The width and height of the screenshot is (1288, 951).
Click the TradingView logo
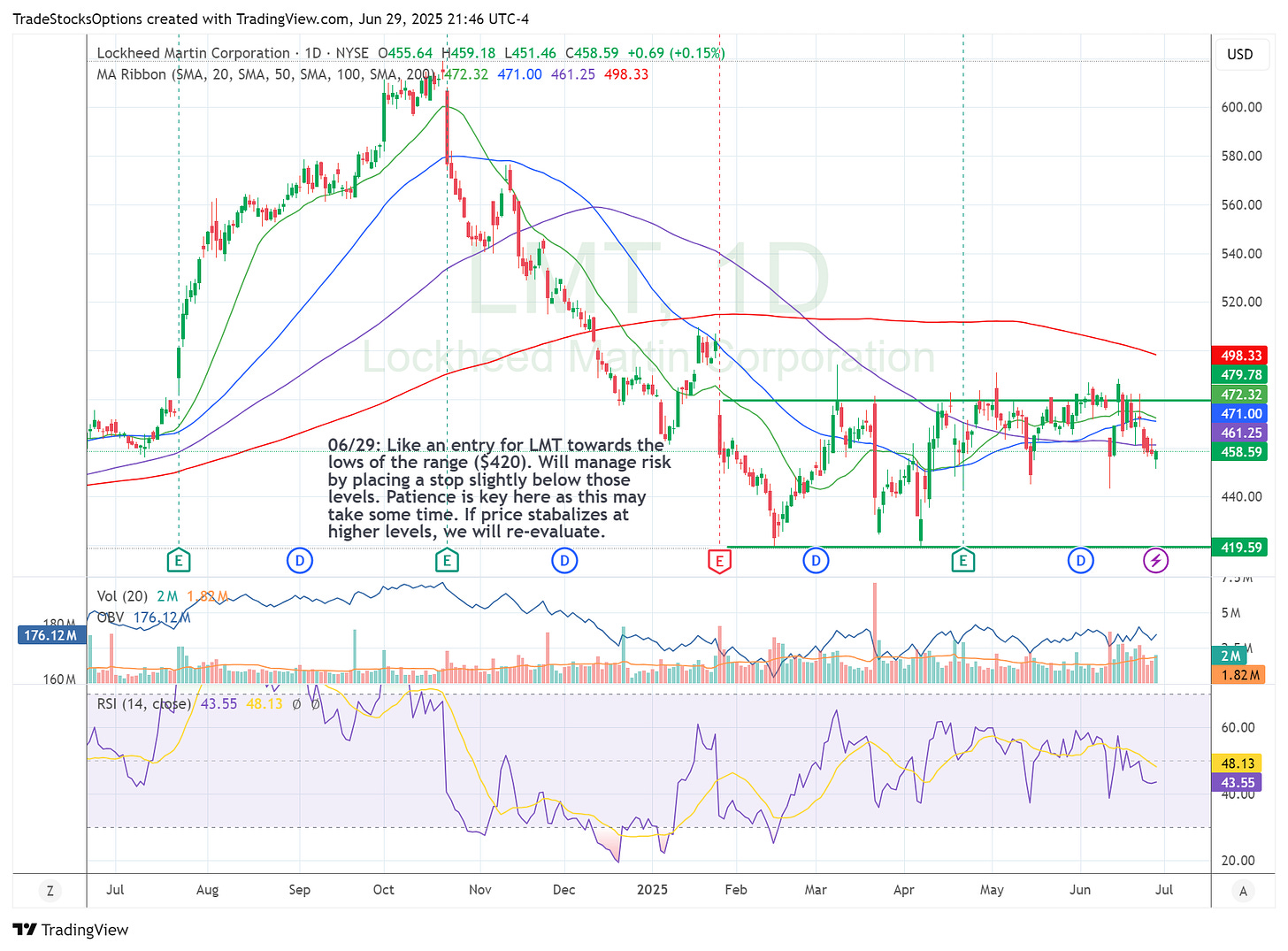click(71, 930)
